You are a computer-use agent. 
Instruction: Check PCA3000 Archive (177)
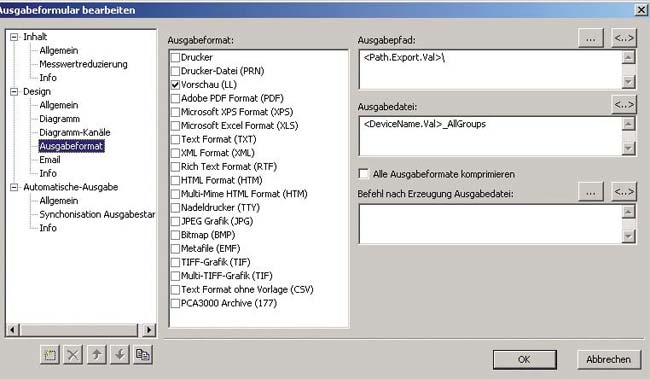tap(175, 304)
